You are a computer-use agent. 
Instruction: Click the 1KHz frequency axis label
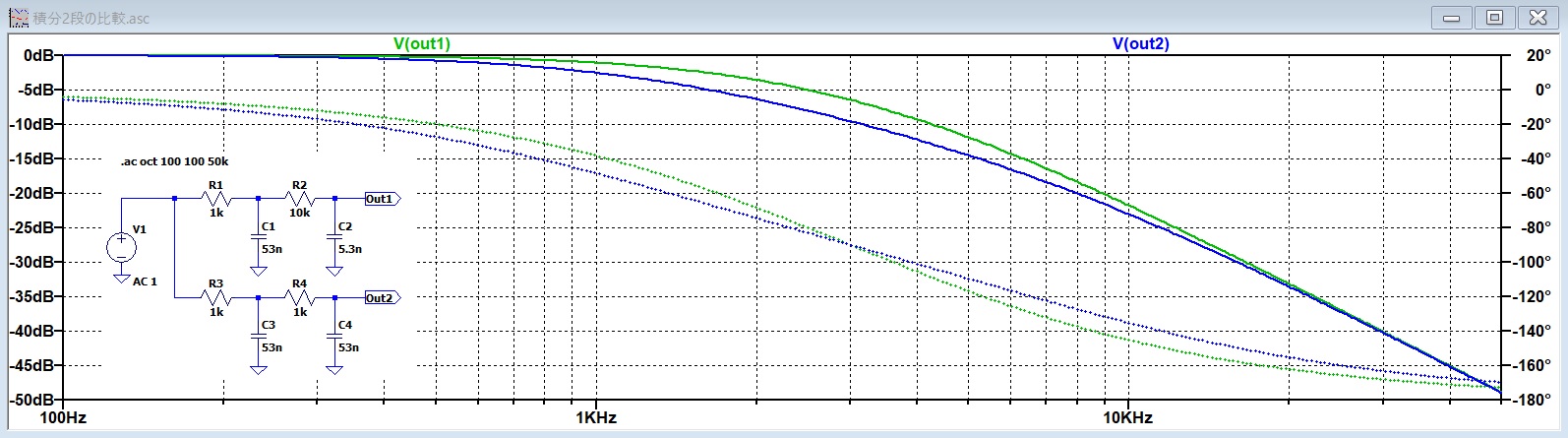[596, 417]
